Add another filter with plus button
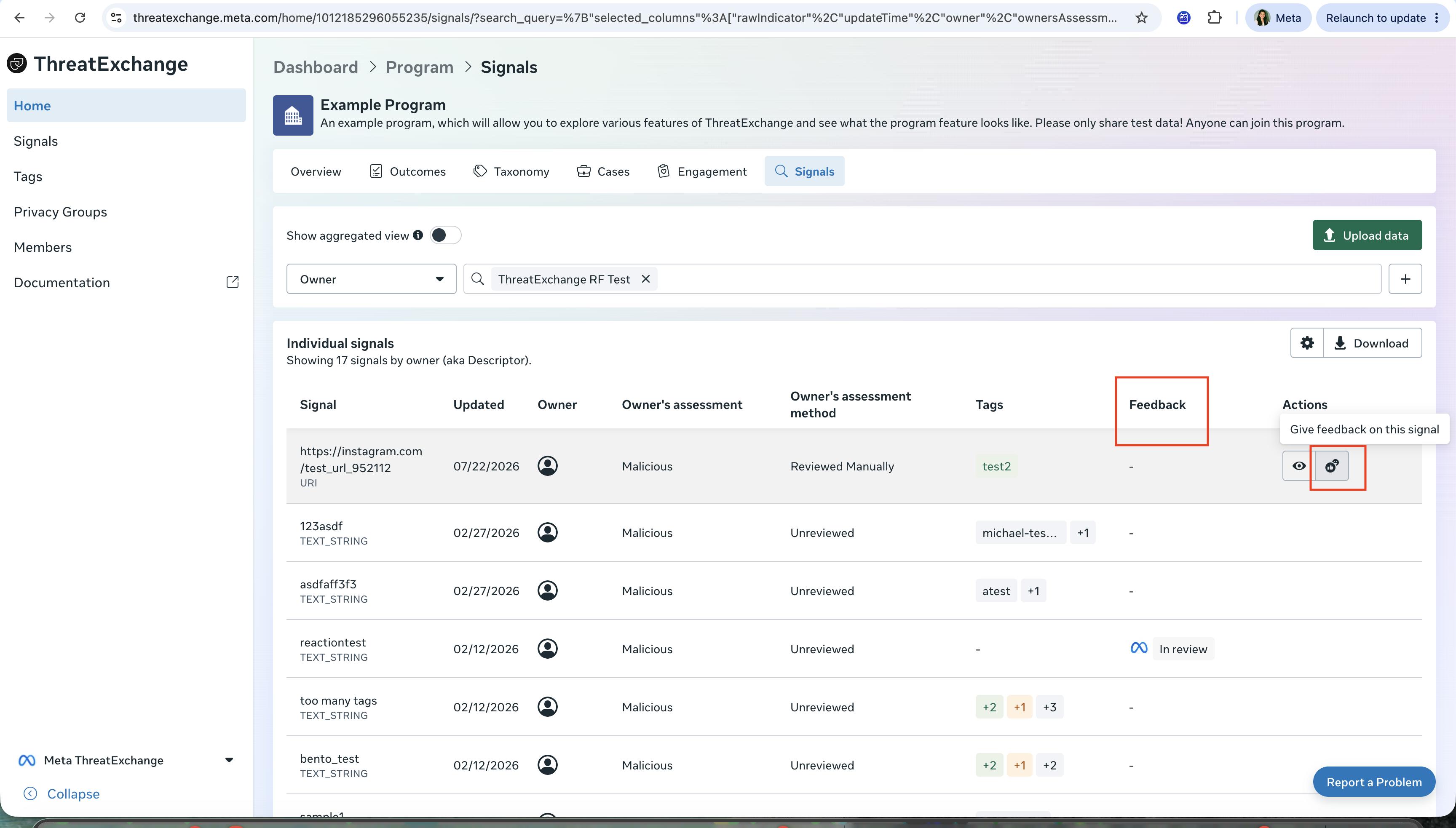This screenshot has height=828, width=1456. coord(1405,279)
